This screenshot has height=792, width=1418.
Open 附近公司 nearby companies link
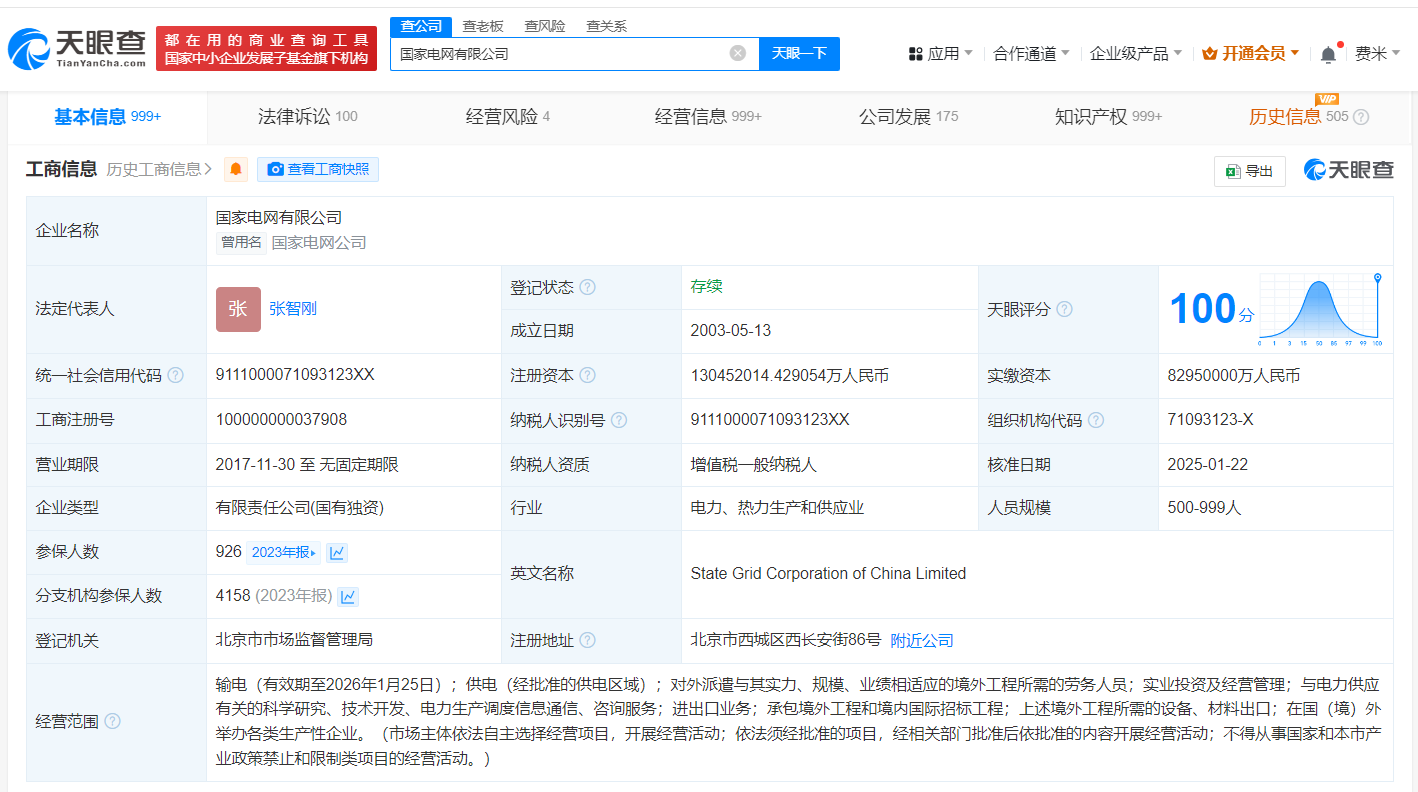tap(922, 640)
